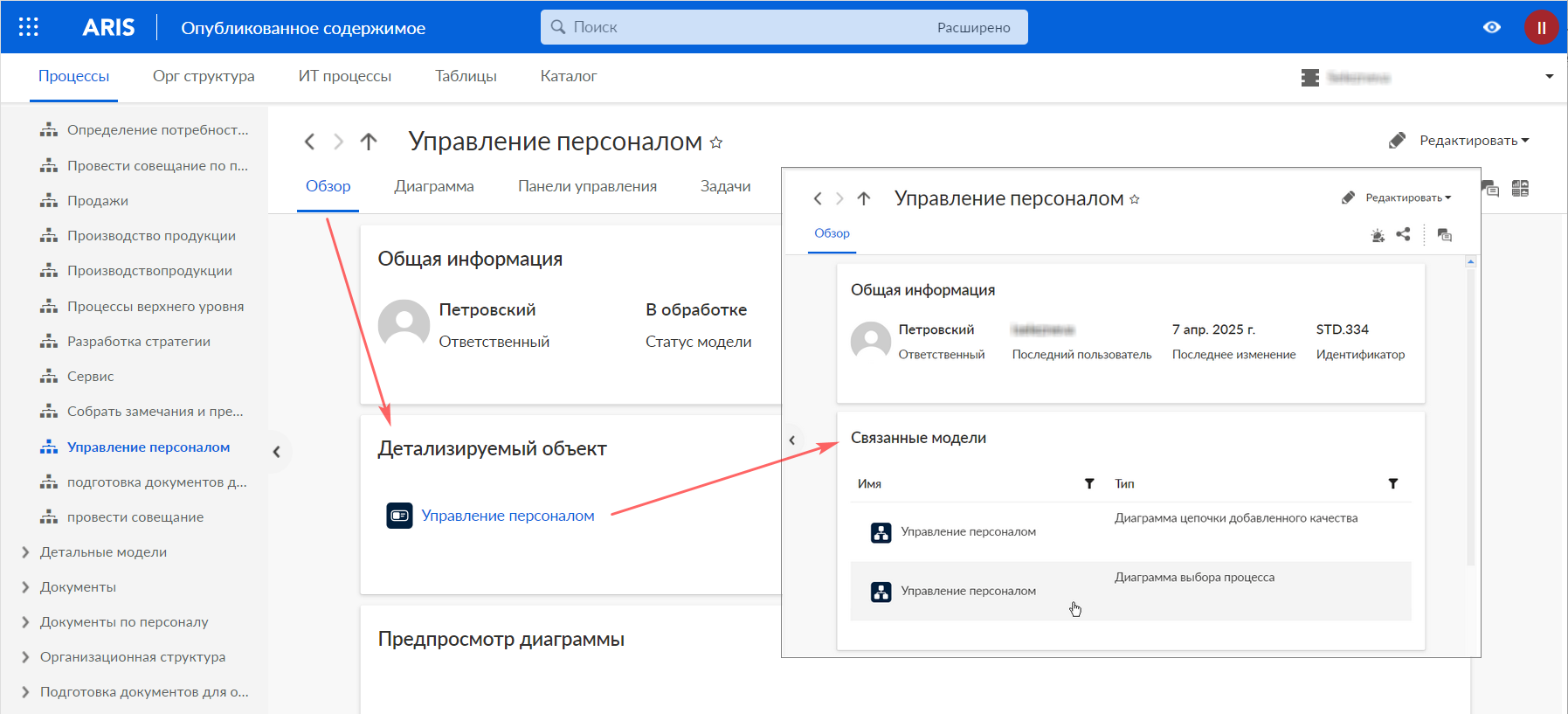
Task: Collapse popup side panel chevron
Action: point(792,440)
